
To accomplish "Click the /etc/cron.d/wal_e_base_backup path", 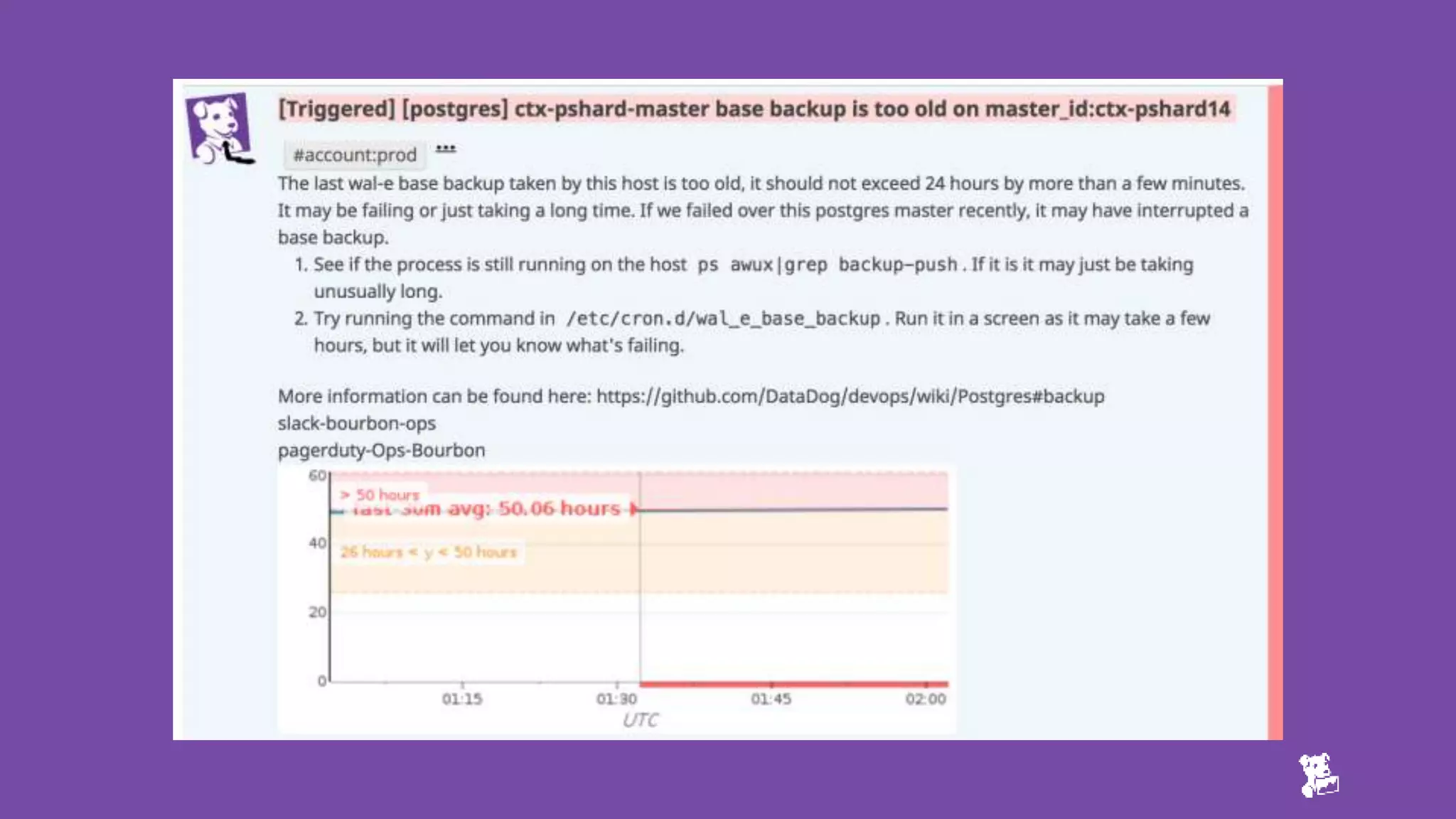I will [x=722, y=318].
